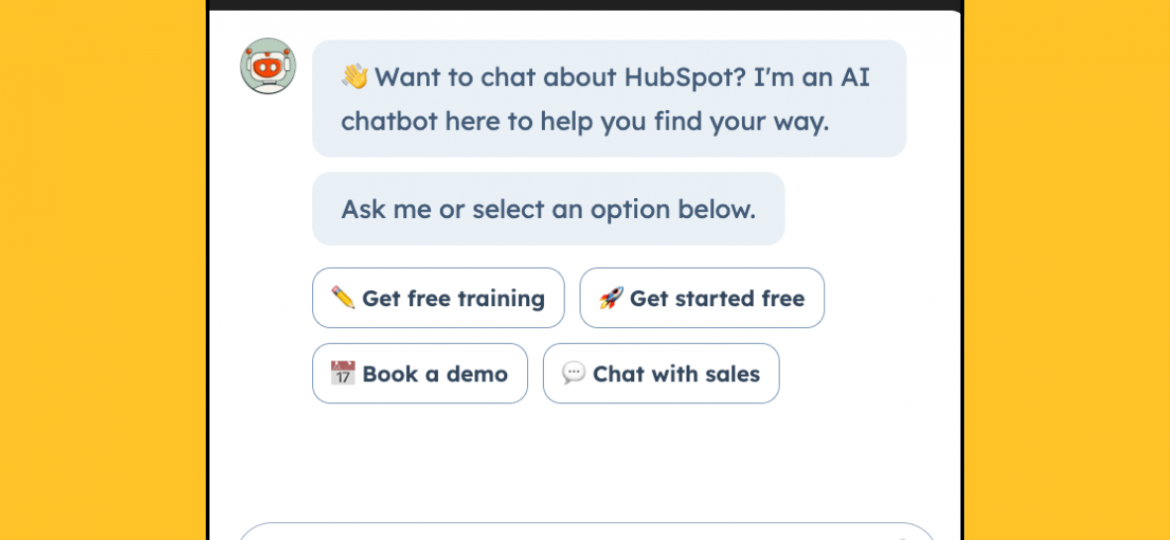Click the dark header bar of chat window
This screenshot has height=540, width=1170.
[x=585, y=4]
